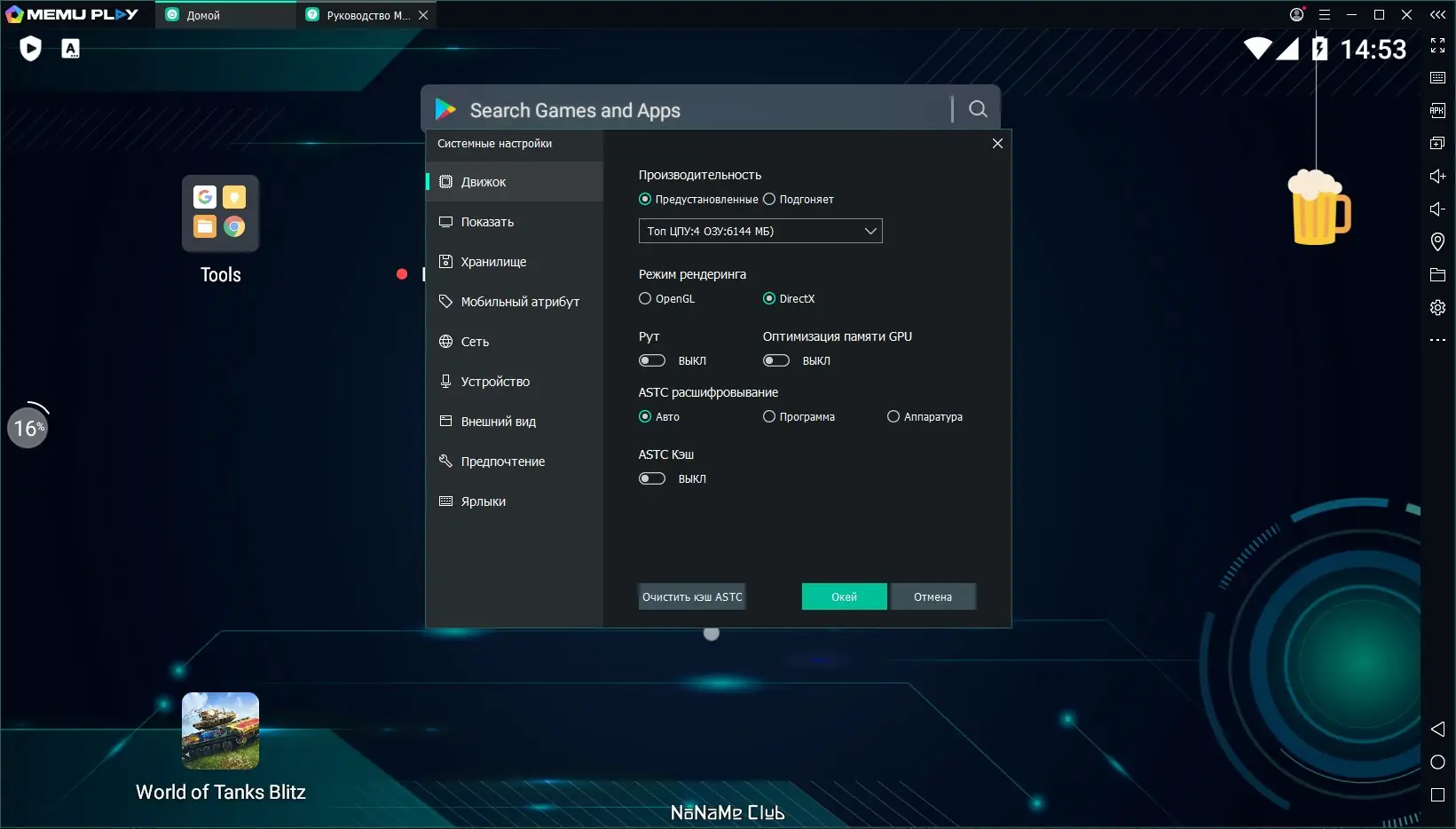Select Программа for ASTC decoding
Image resolution: width=1456 pixels, height=829 pixels.
click(x=799, y=416)
